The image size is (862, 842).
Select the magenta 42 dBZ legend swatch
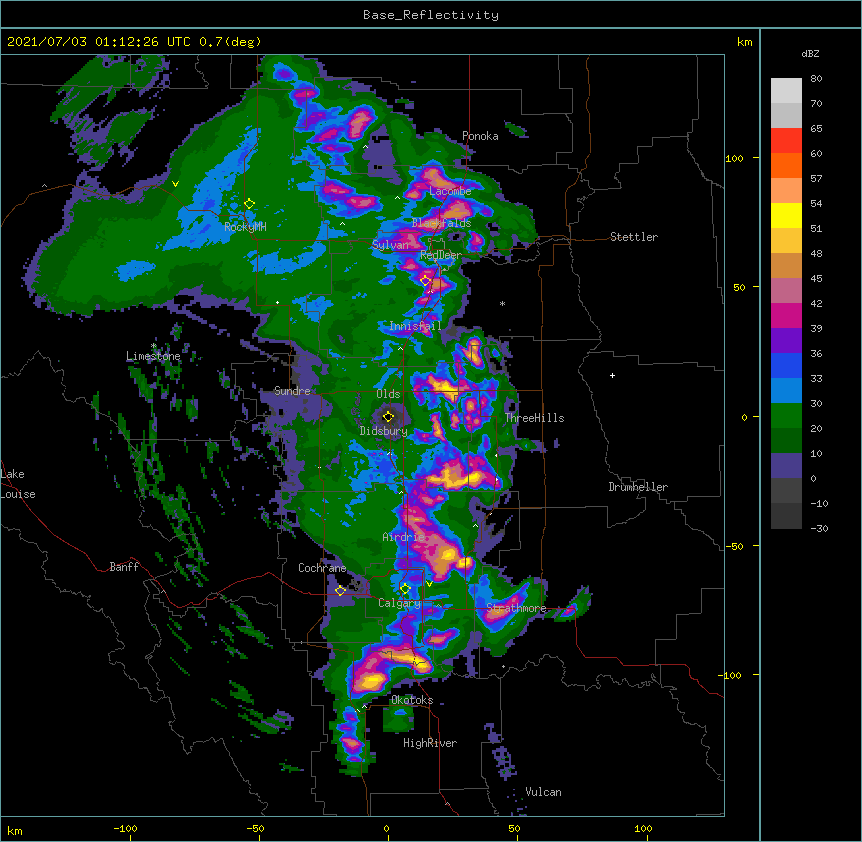click(x=786, y=315)
